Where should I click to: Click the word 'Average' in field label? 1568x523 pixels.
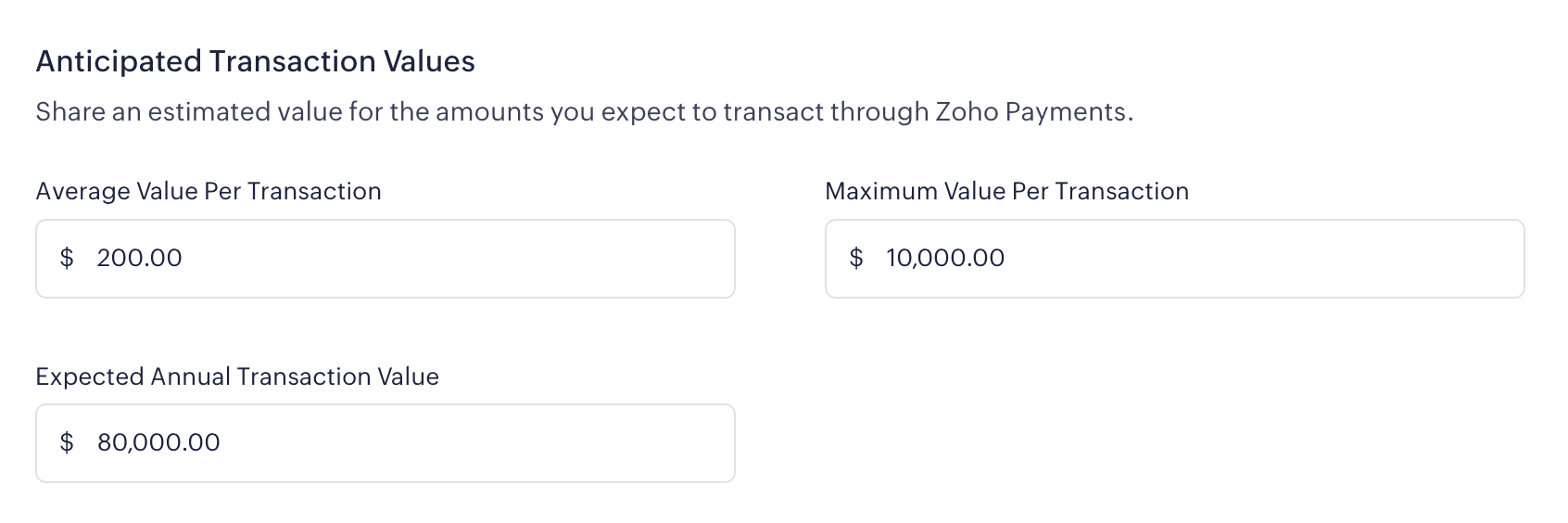pos(82,191)
